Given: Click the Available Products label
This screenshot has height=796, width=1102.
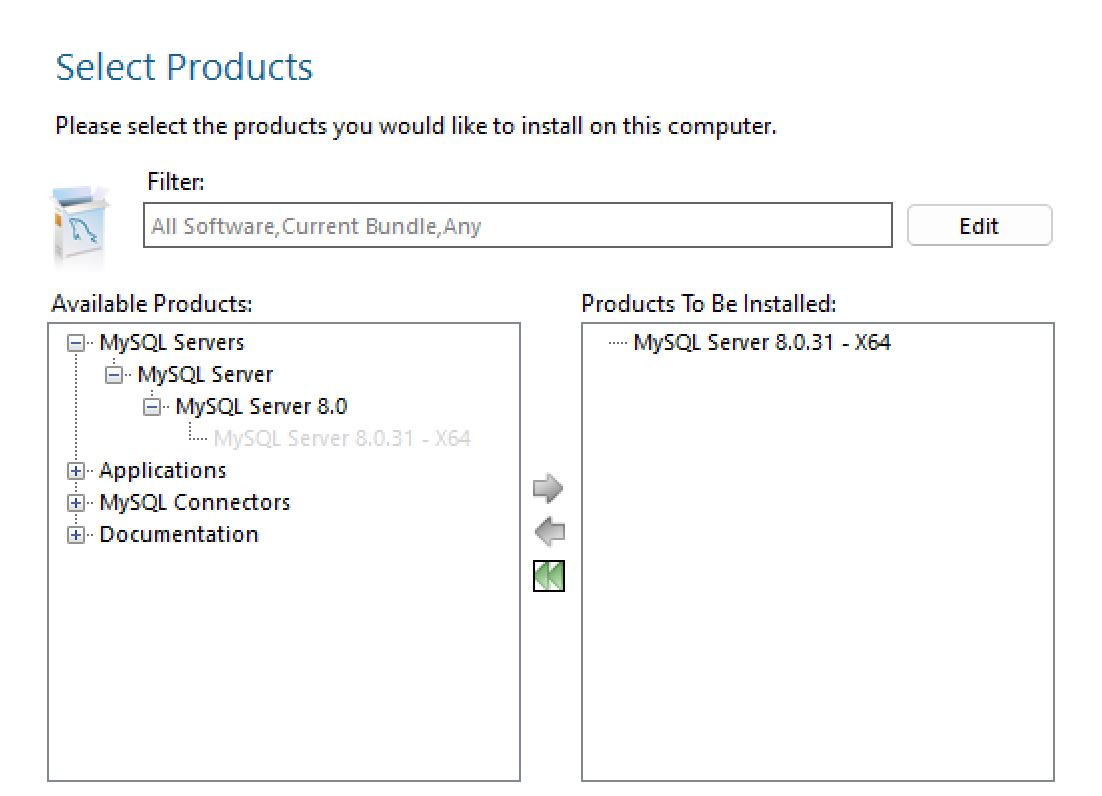Looking at the screenshot, I should click(152, 304).
